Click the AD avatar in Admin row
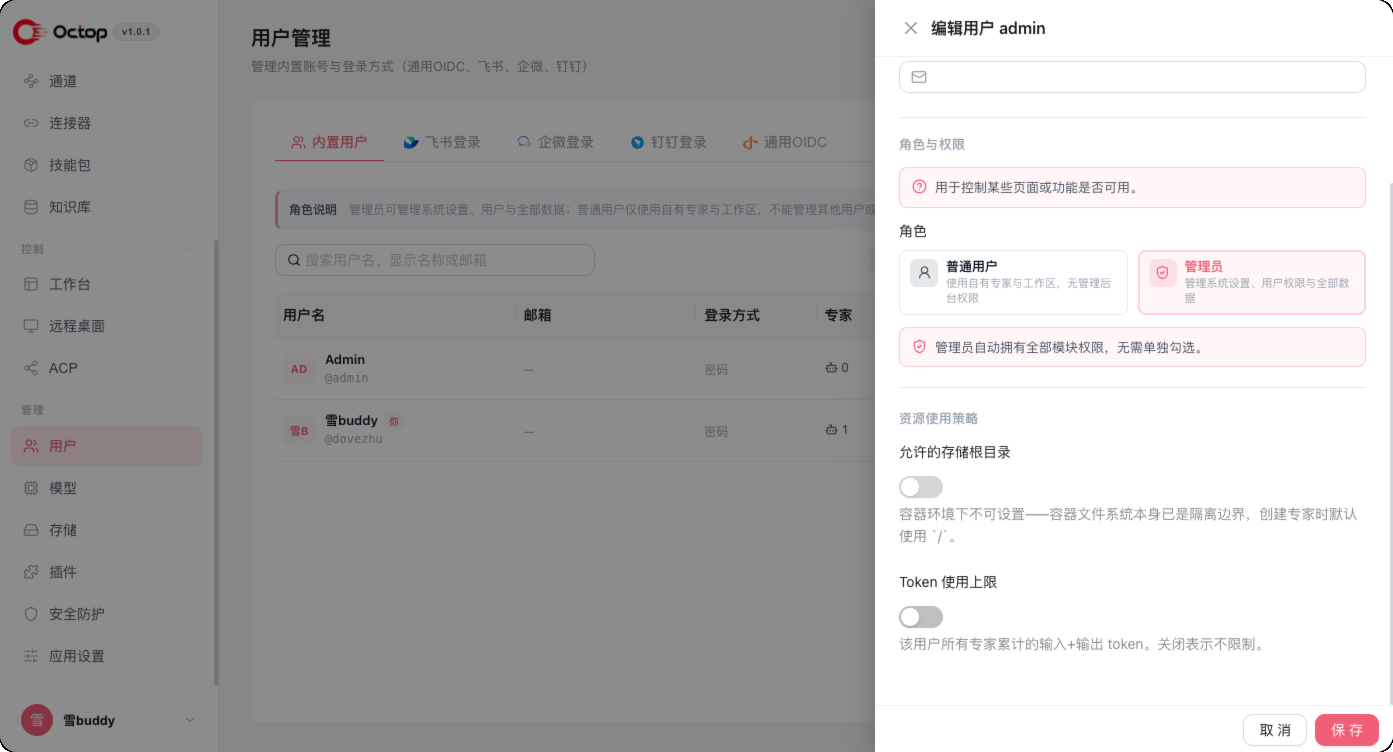1393x752 pixels. click(299, 369)
